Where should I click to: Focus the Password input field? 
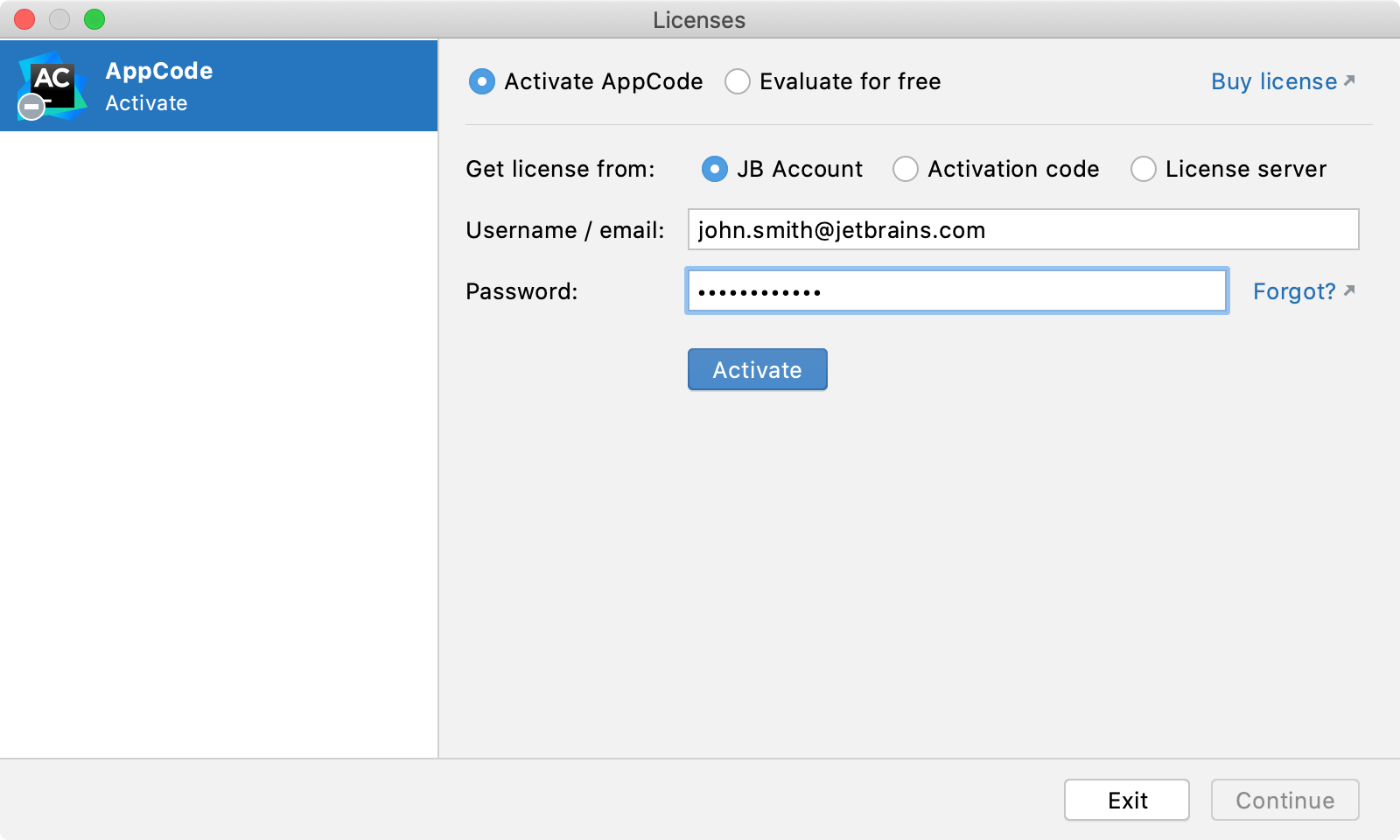(x=957, y=290)
